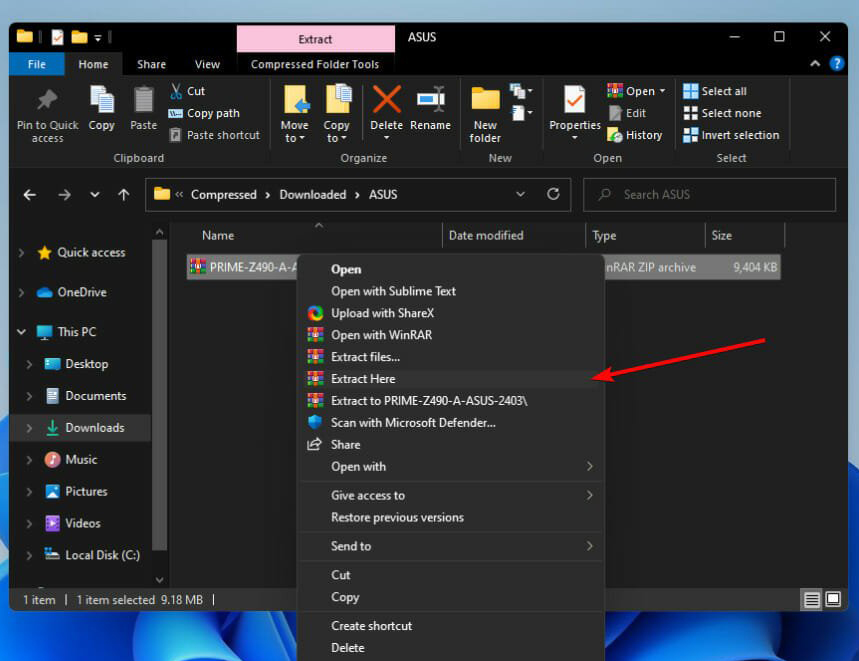Viewport: 859px width, 661px height.
Task: Click Paste shortcut in Clipboard group
Action: click(214, 135)
